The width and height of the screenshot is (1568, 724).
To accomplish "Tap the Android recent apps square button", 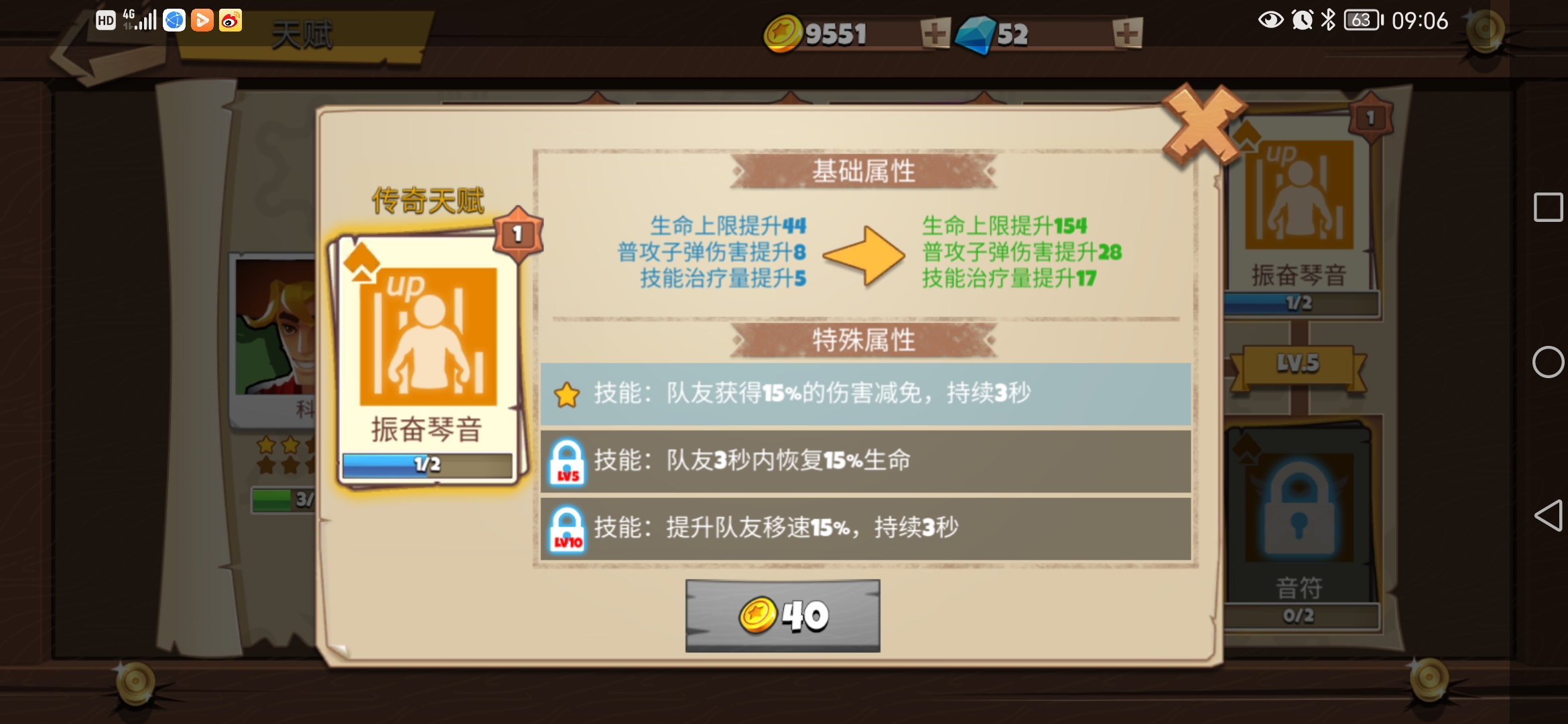I will pos(1548,207).
